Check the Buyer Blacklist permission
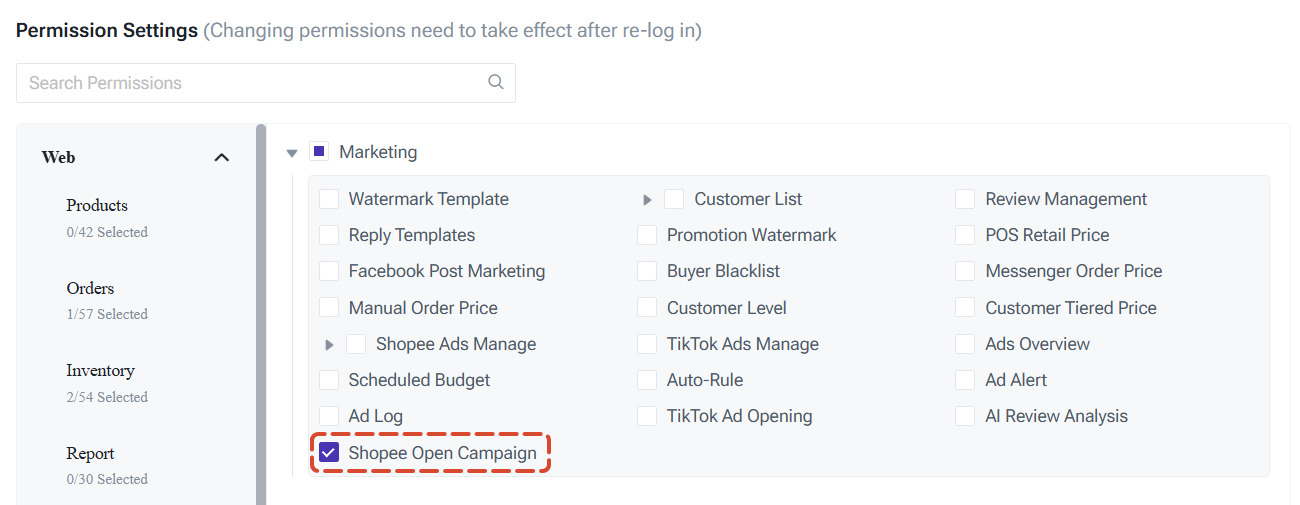Viewport: 1300px width, 505px height. (x=648, y=271)
